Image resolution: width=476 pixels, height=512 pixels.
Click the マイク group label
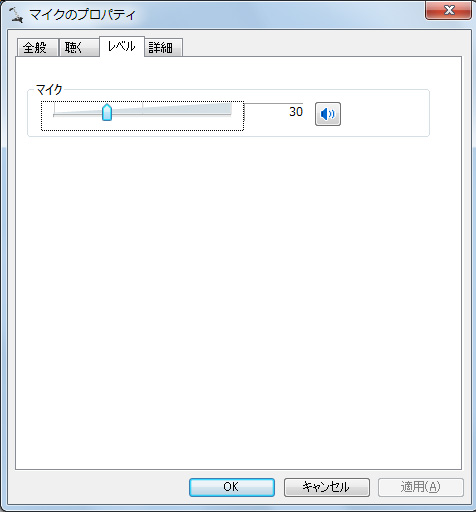coord(49,89)
